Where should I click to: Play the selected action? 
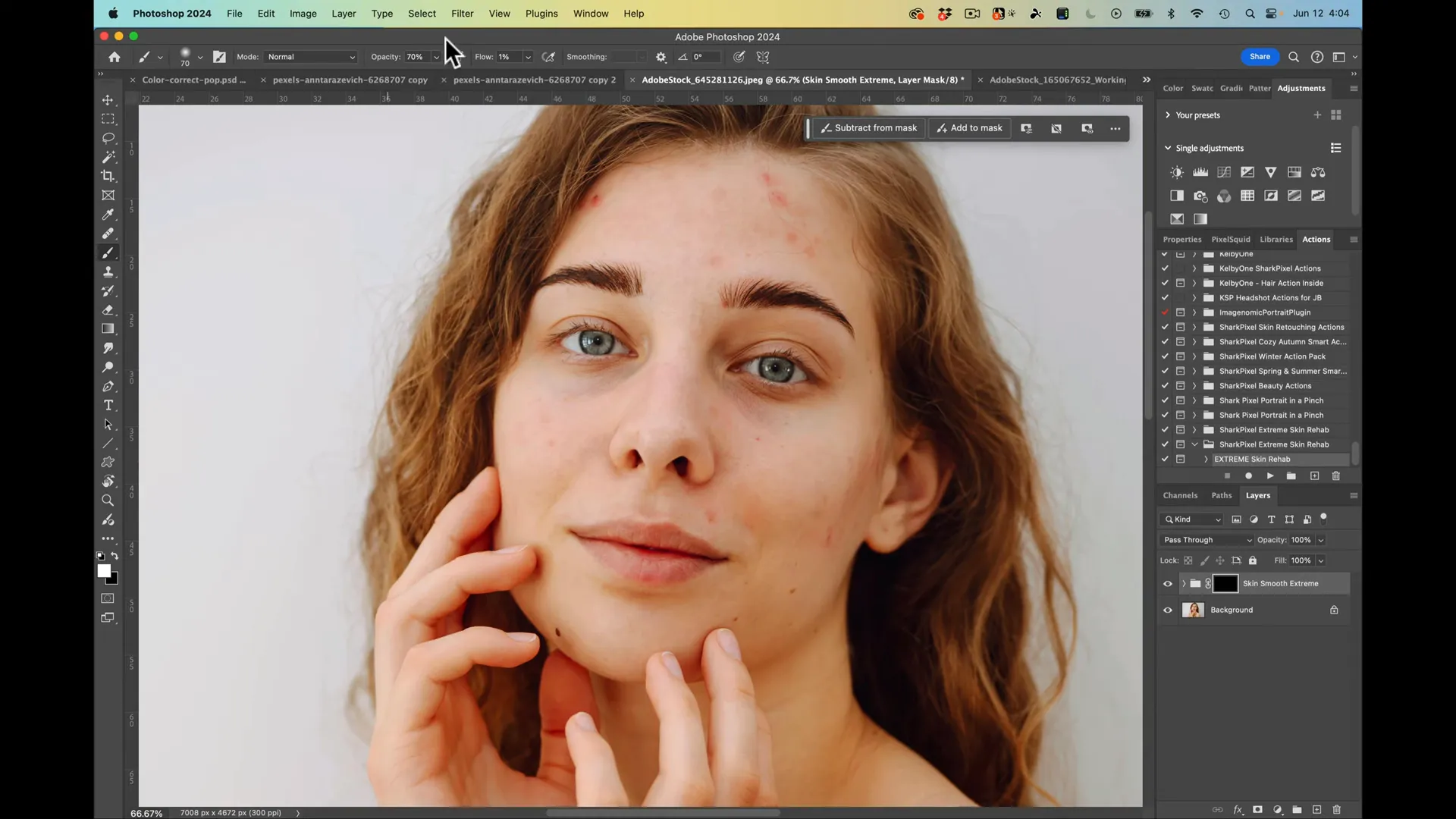tap(1270, 476)
